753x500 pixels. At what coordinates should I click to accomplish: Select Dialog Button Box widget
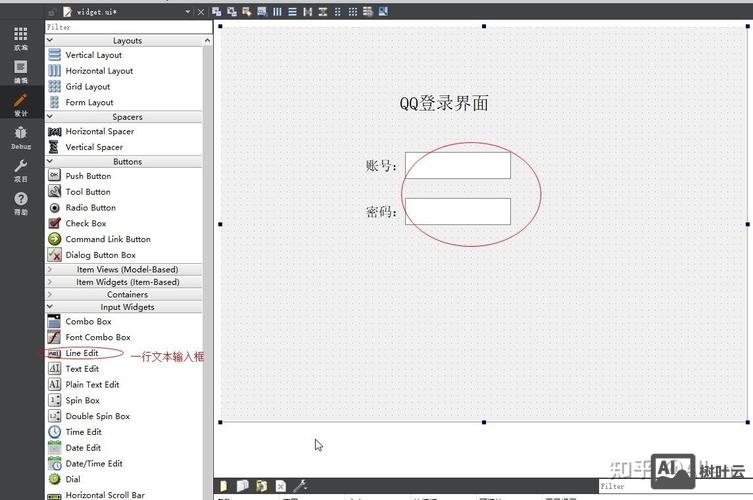(x=124, y=255)
